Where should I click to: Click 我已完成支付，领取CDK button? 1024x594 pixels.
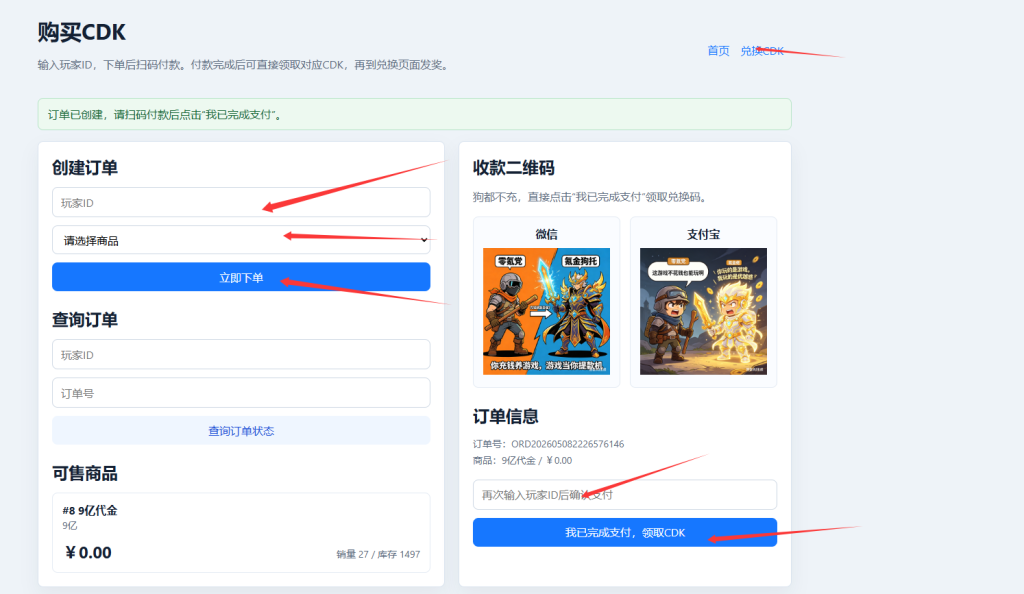(625, 533)
